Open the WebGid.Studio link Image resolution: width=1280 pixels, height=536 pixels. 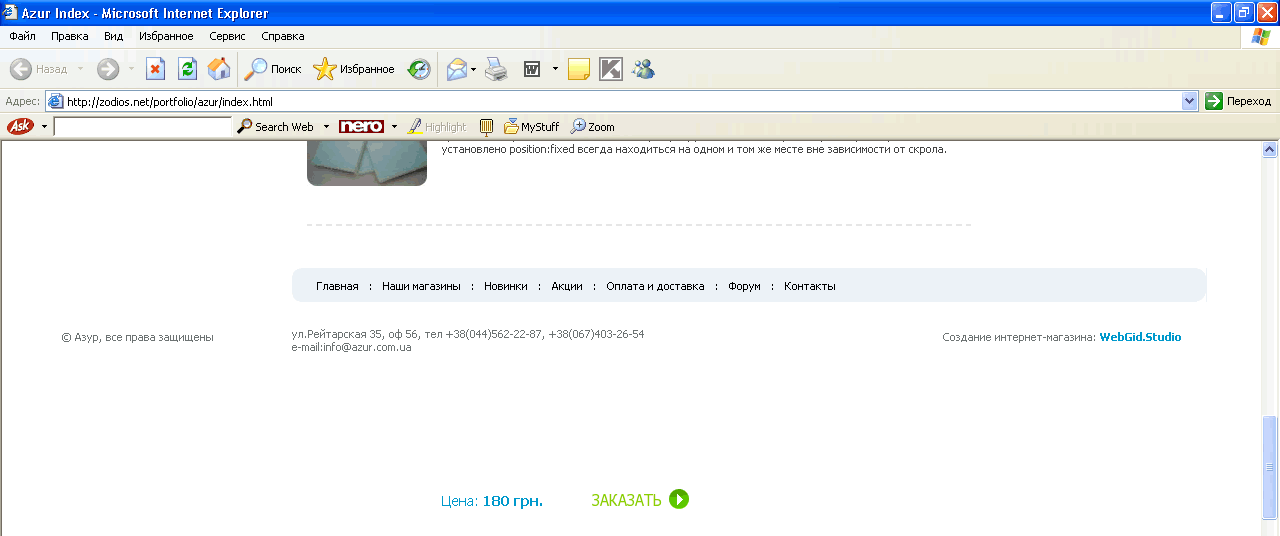1140,337
